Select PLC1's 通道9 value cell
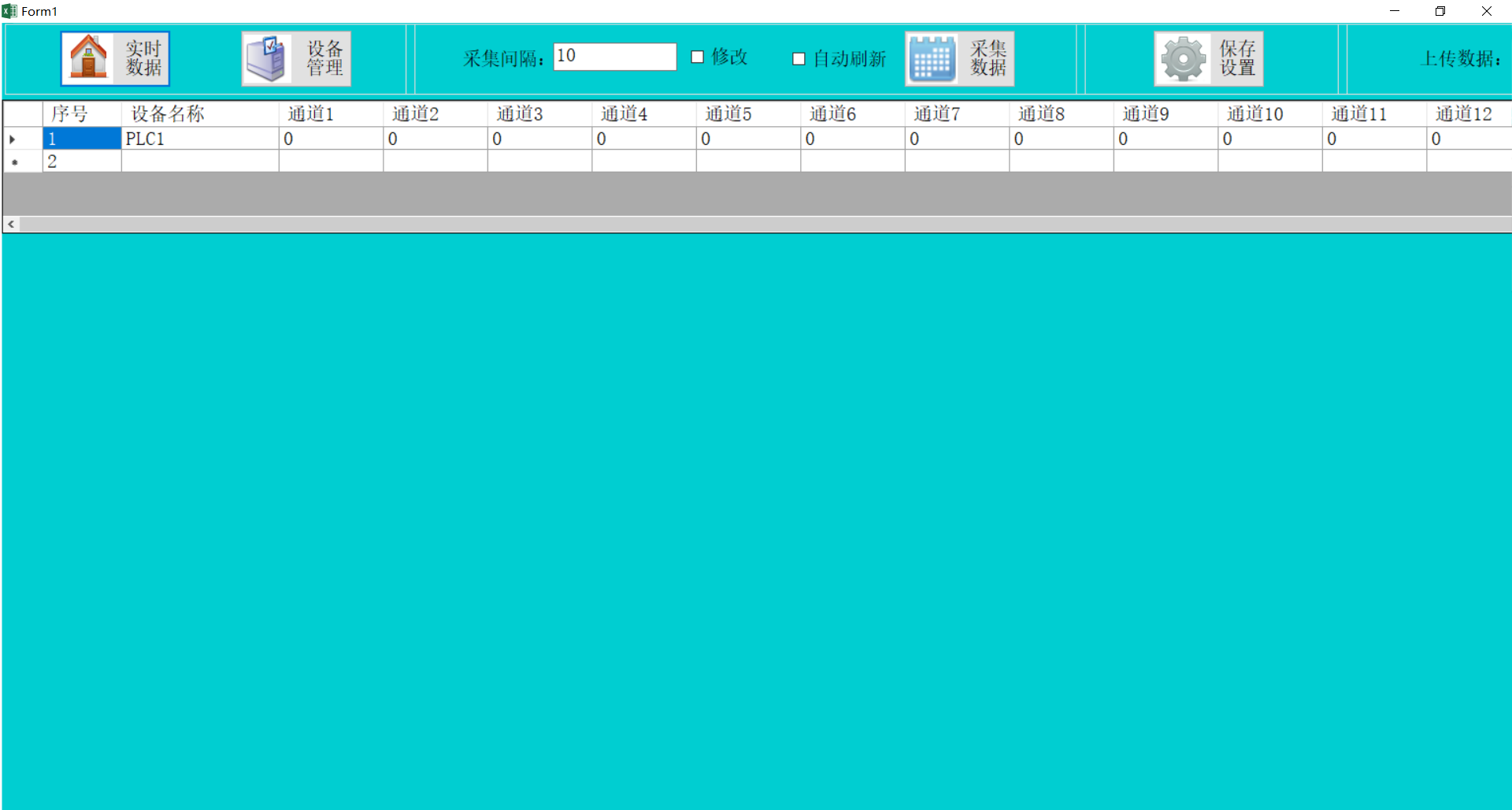Viewport: 1512px width, 810px height. click(x=1165, y=139)
